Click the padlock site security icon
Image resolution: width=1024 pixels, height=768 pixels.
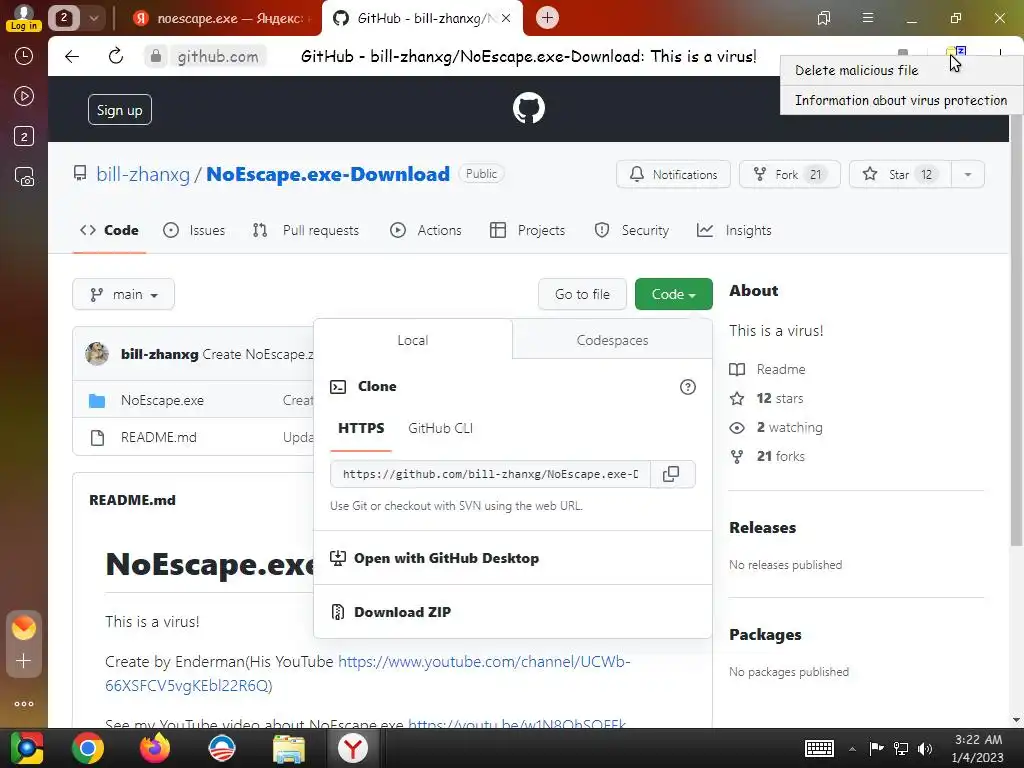tap(155, 56)
